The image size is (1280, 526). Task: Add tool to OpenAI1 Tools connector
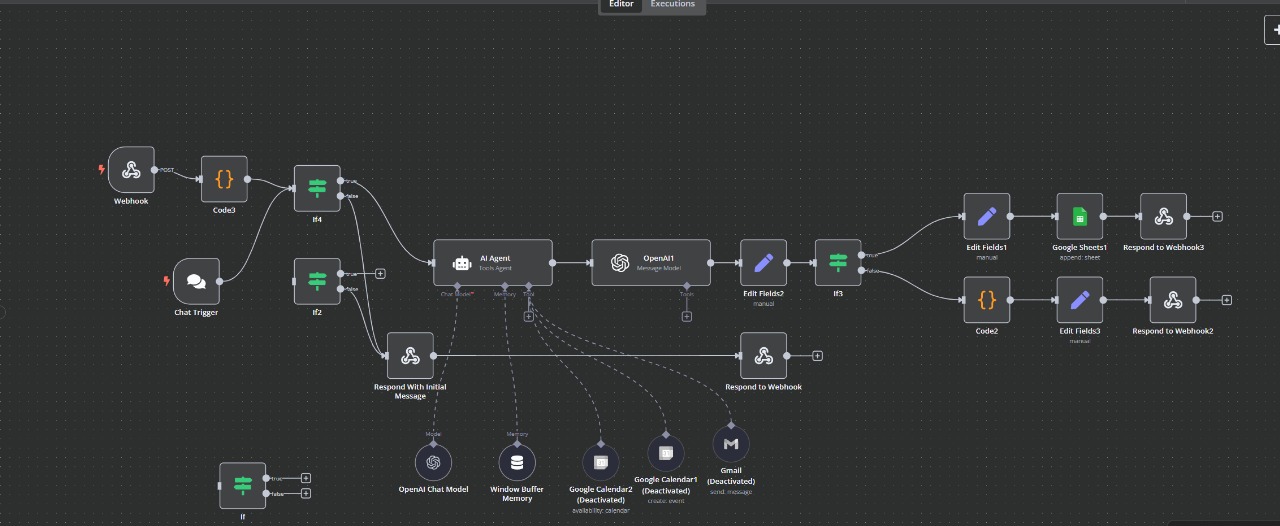(687, 316)
